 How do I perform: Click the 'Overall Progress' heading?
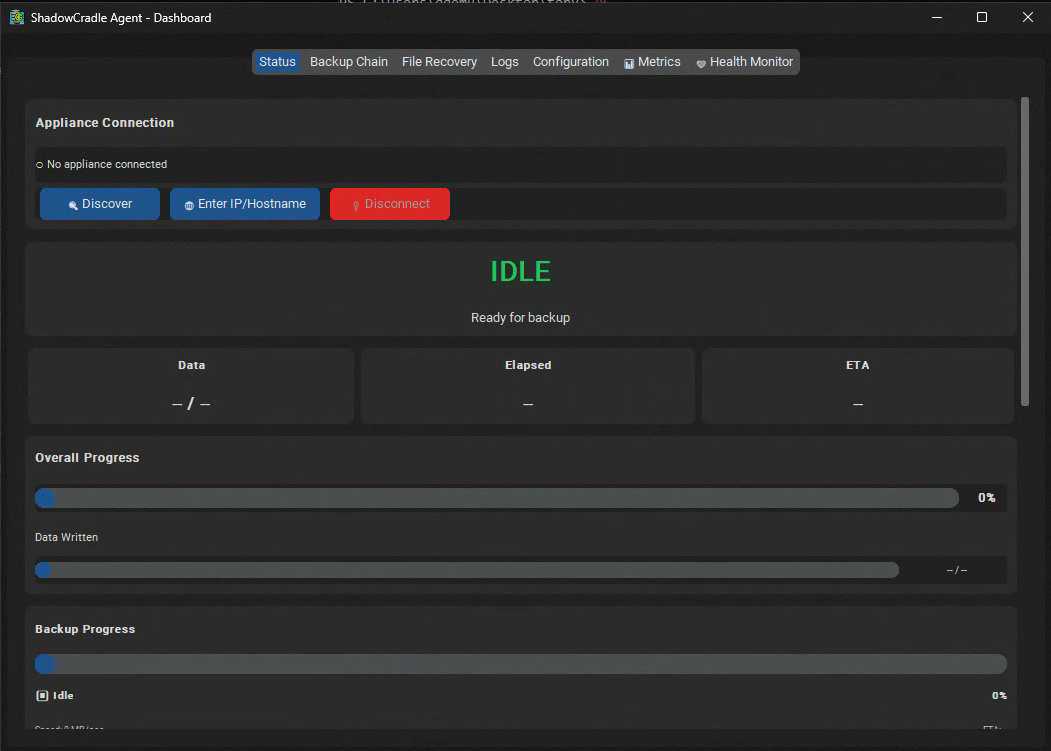(87, 457)
